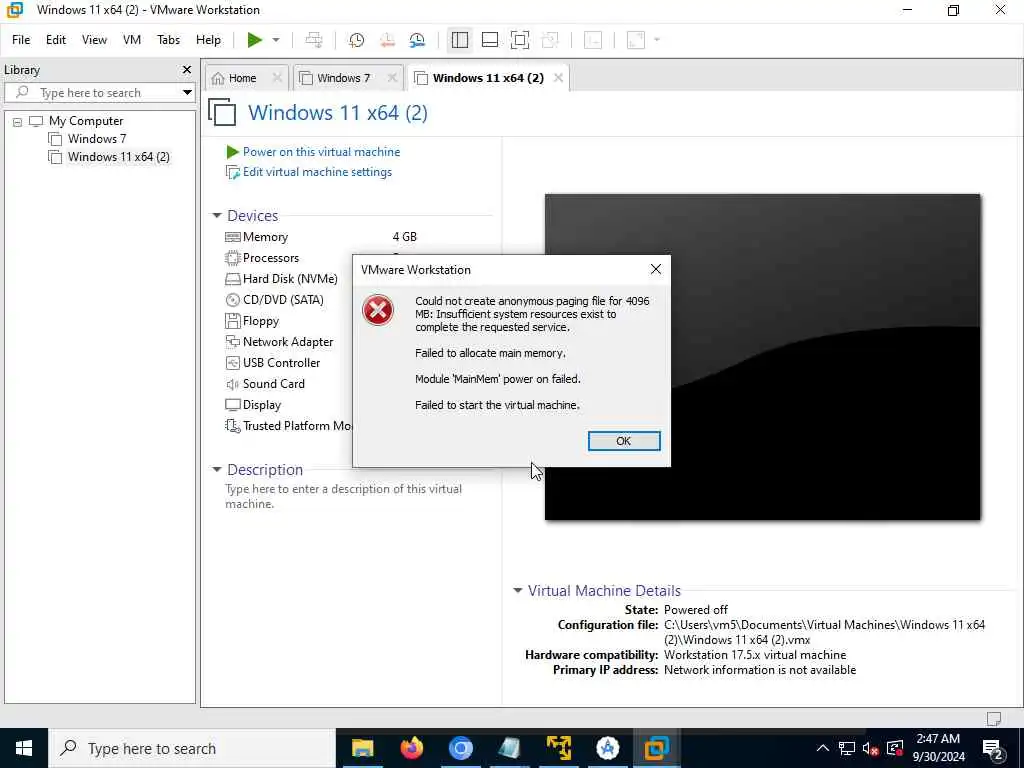Click the Network Adapter device icon
Viewport: 1024px width, 768px height.
[232, 342]
